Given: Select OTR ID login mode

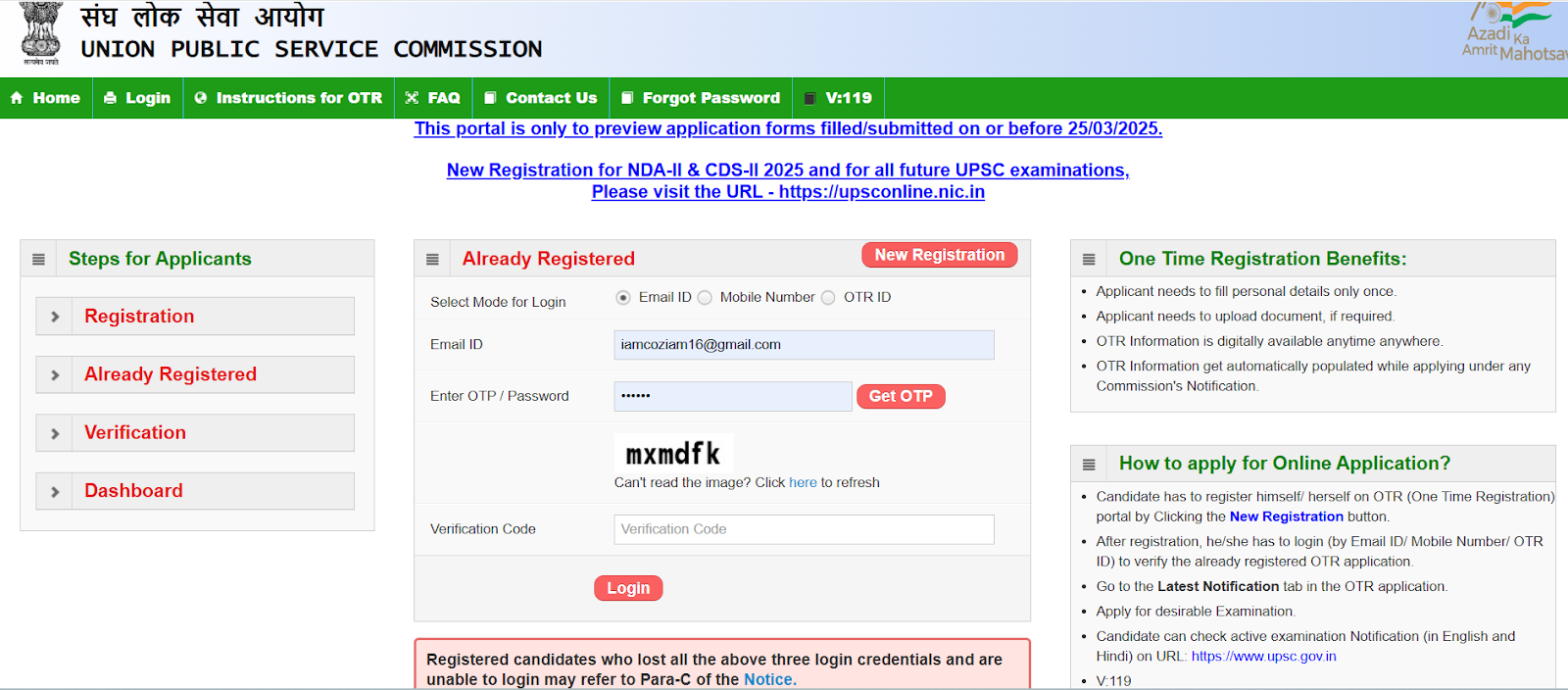Looking at the screenshot, I should (828, 298).
